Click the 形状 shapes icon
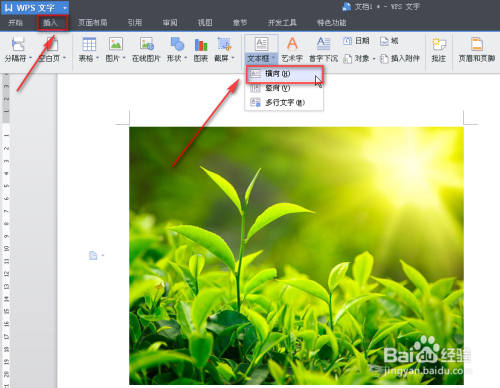 click(x=177, y=44)
